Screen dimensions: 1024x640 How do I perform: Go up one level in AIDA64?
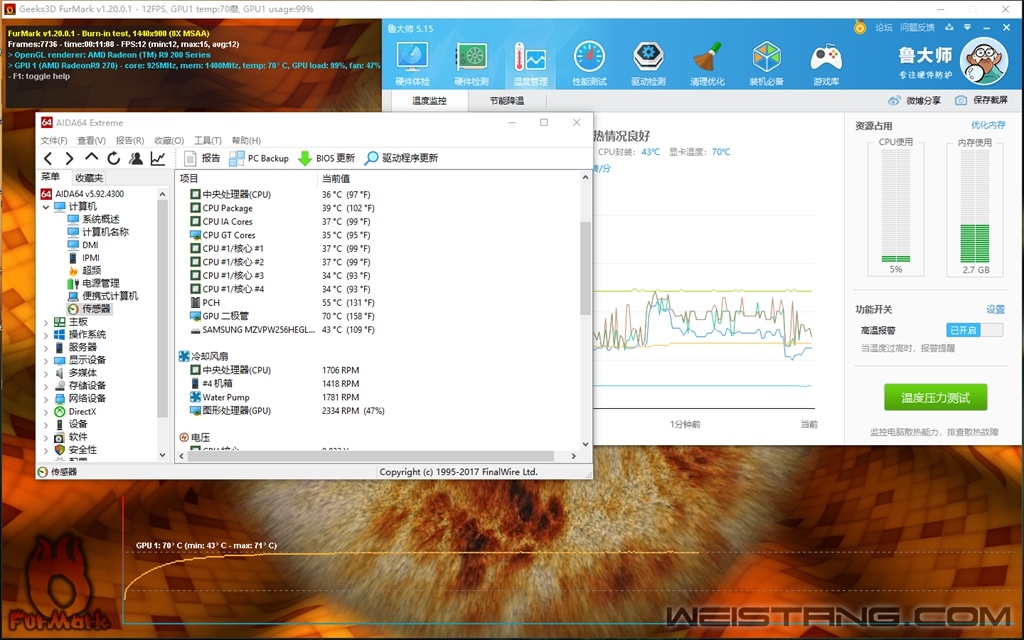(x=91, y=158)
